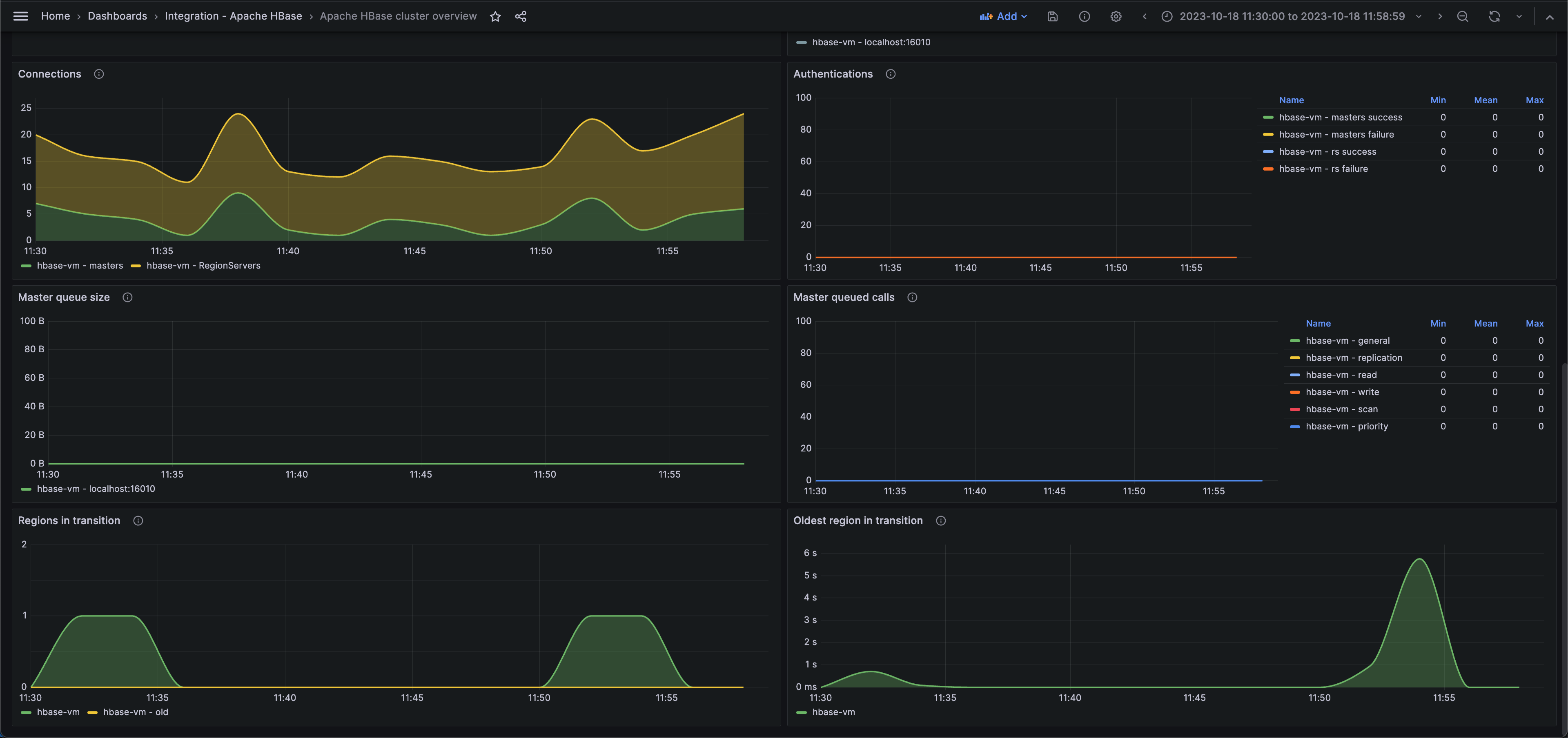Open Integration - Apache HBase breadcrumb
The image size is (1568, 738).
pyautogui.click(x=233, y=16)
